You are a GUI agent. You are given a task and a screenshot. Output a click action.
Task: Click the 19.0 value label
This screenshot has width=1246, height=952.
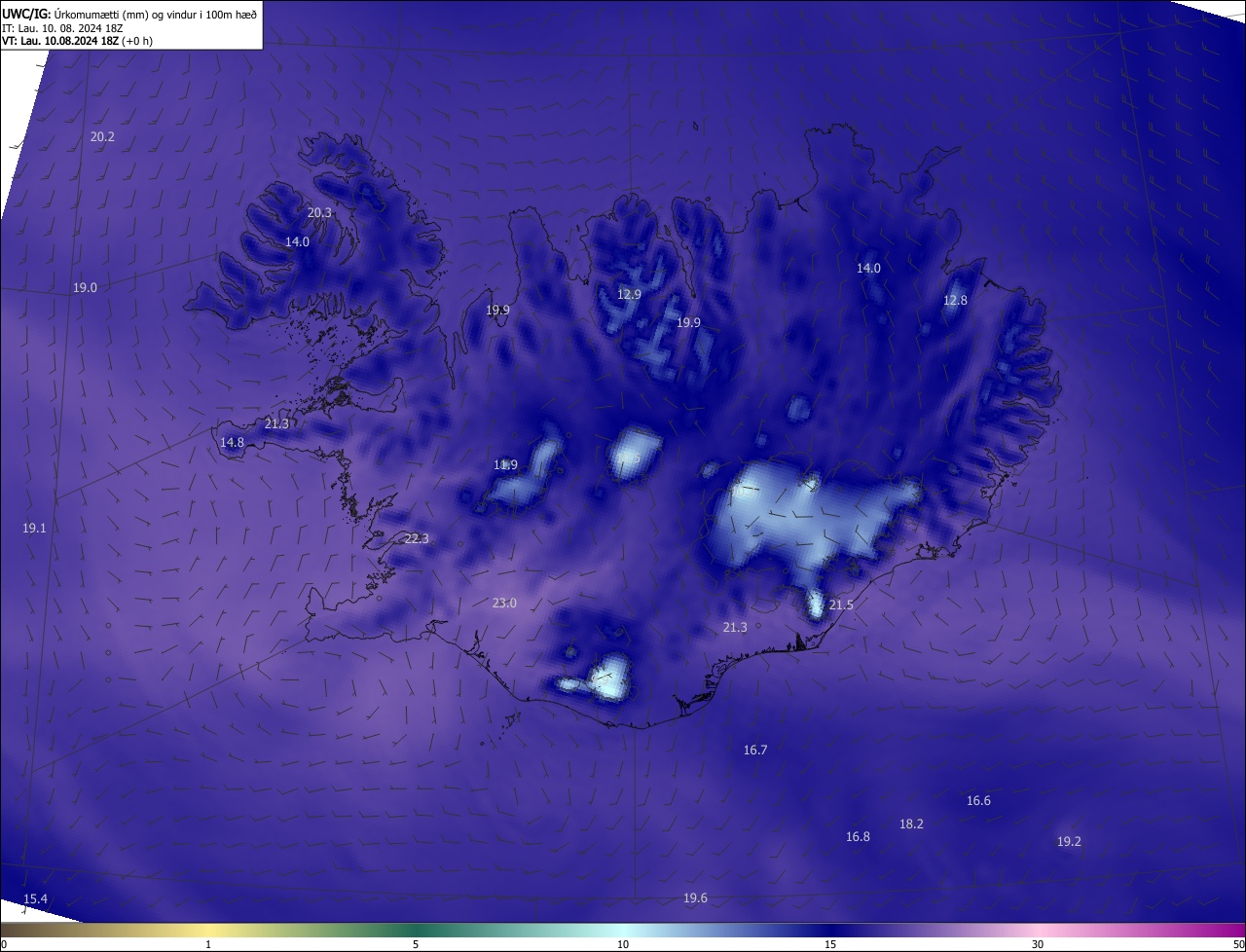click(x=85, y=287)
